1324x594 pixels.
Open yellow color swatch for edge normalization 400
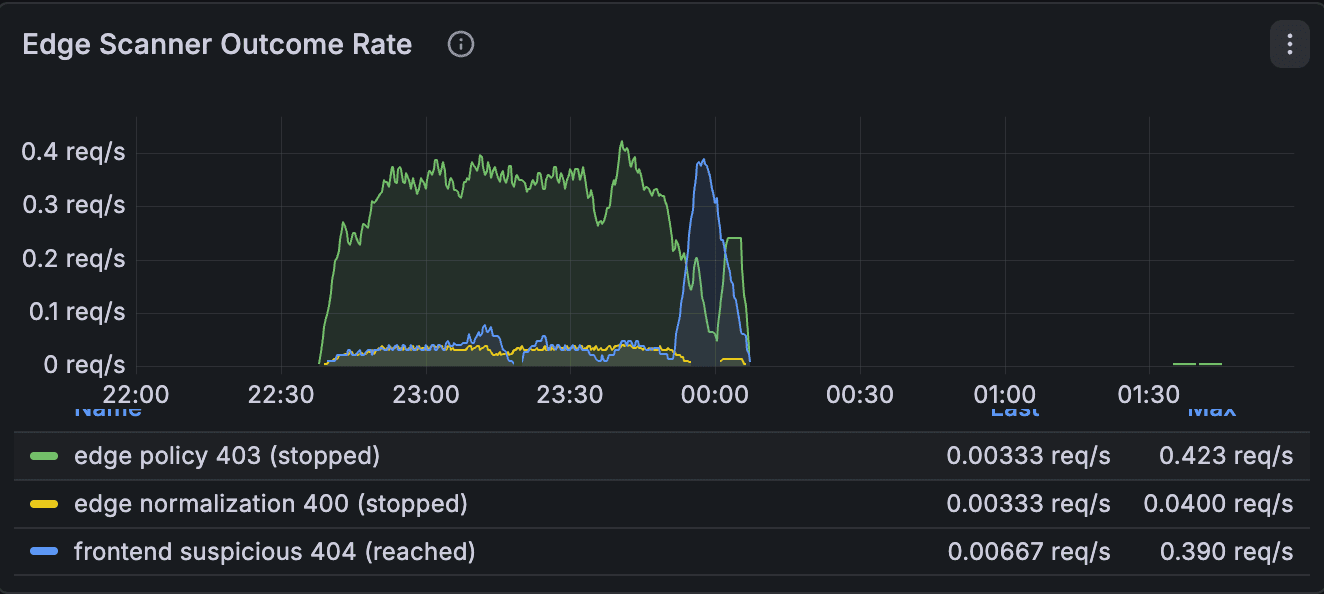pyautogui.click(x=45, y=503)
